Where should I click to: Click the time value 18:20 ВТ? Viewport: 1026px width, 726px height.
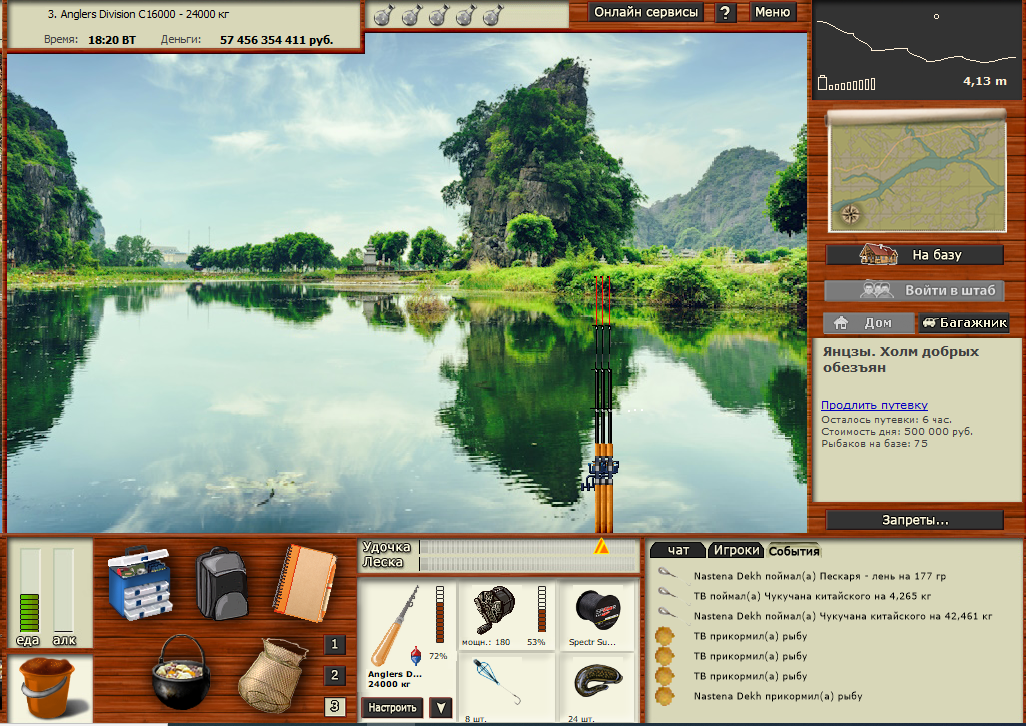[x=112, y=40]
